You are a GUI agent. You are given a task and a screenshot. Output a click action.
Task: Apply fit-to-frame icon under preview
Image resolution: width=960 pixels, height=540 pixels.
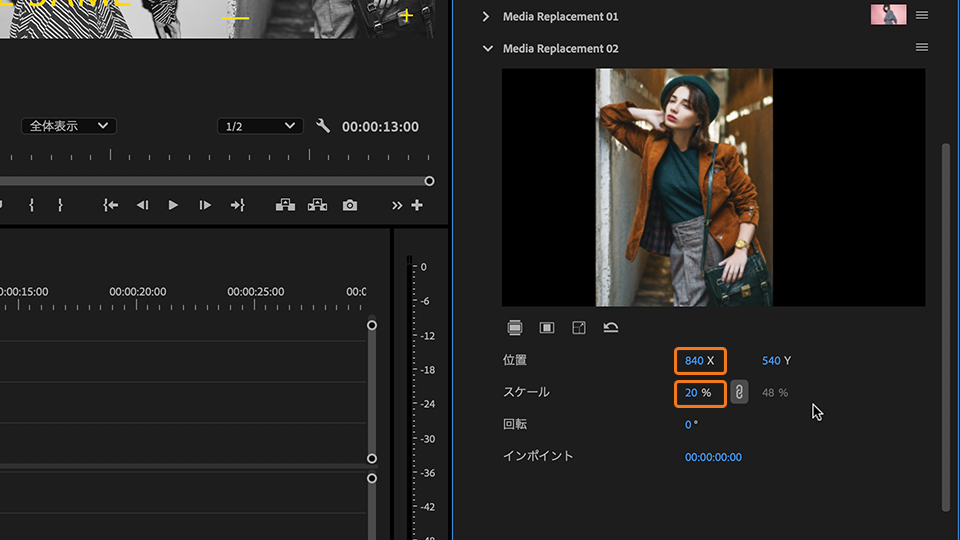click(515, 328)
